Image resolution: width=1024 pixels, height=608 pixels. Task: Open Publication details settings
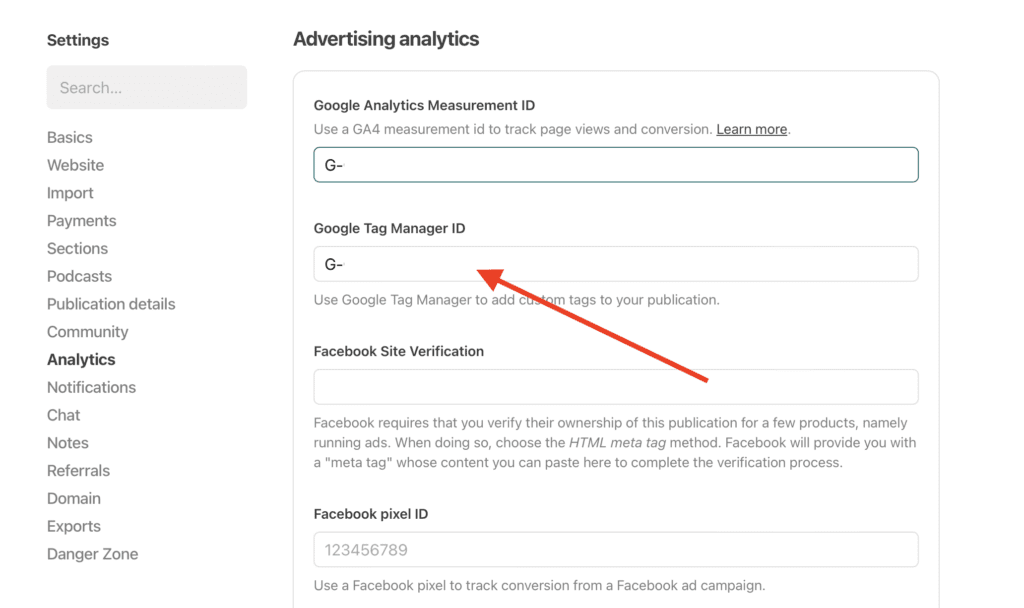pos(110,304)
